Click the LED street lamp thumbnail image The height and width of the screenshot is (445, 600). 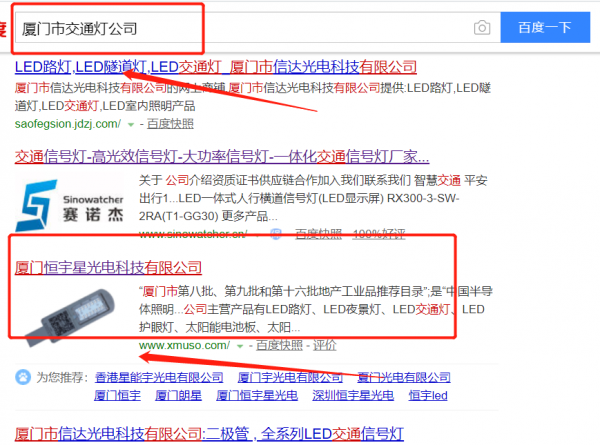[x=71, y=312]
